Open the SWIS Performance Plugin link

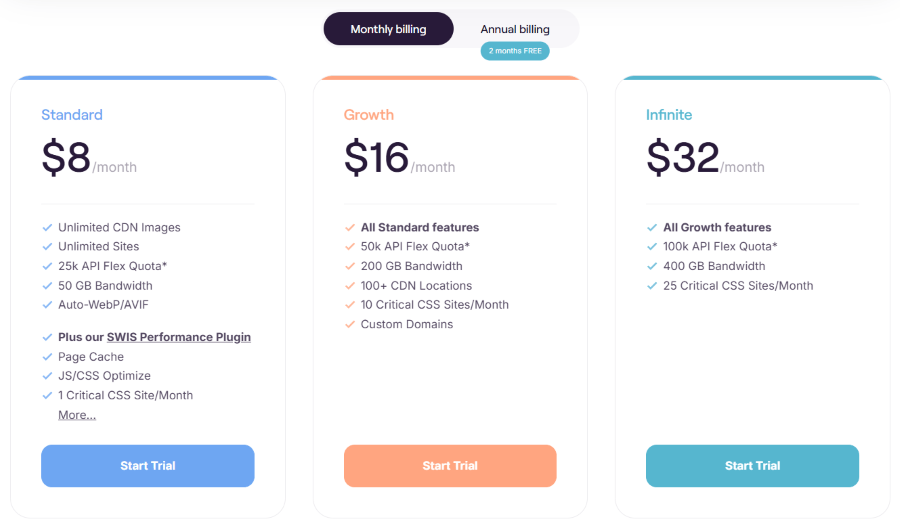[179, 337]
